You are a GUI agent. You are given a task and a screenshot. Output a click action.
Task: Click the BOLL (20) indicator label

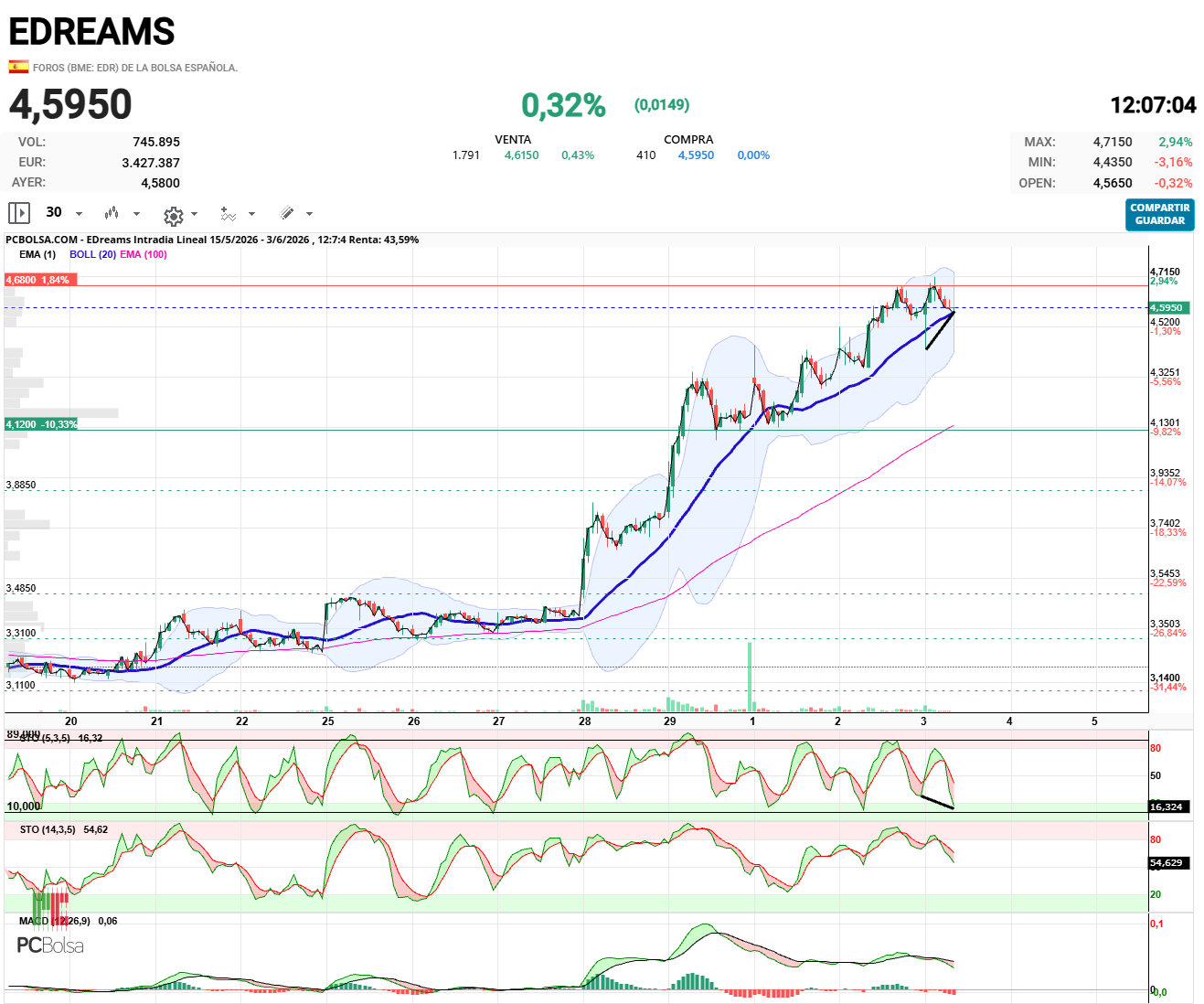click(92, 254)
